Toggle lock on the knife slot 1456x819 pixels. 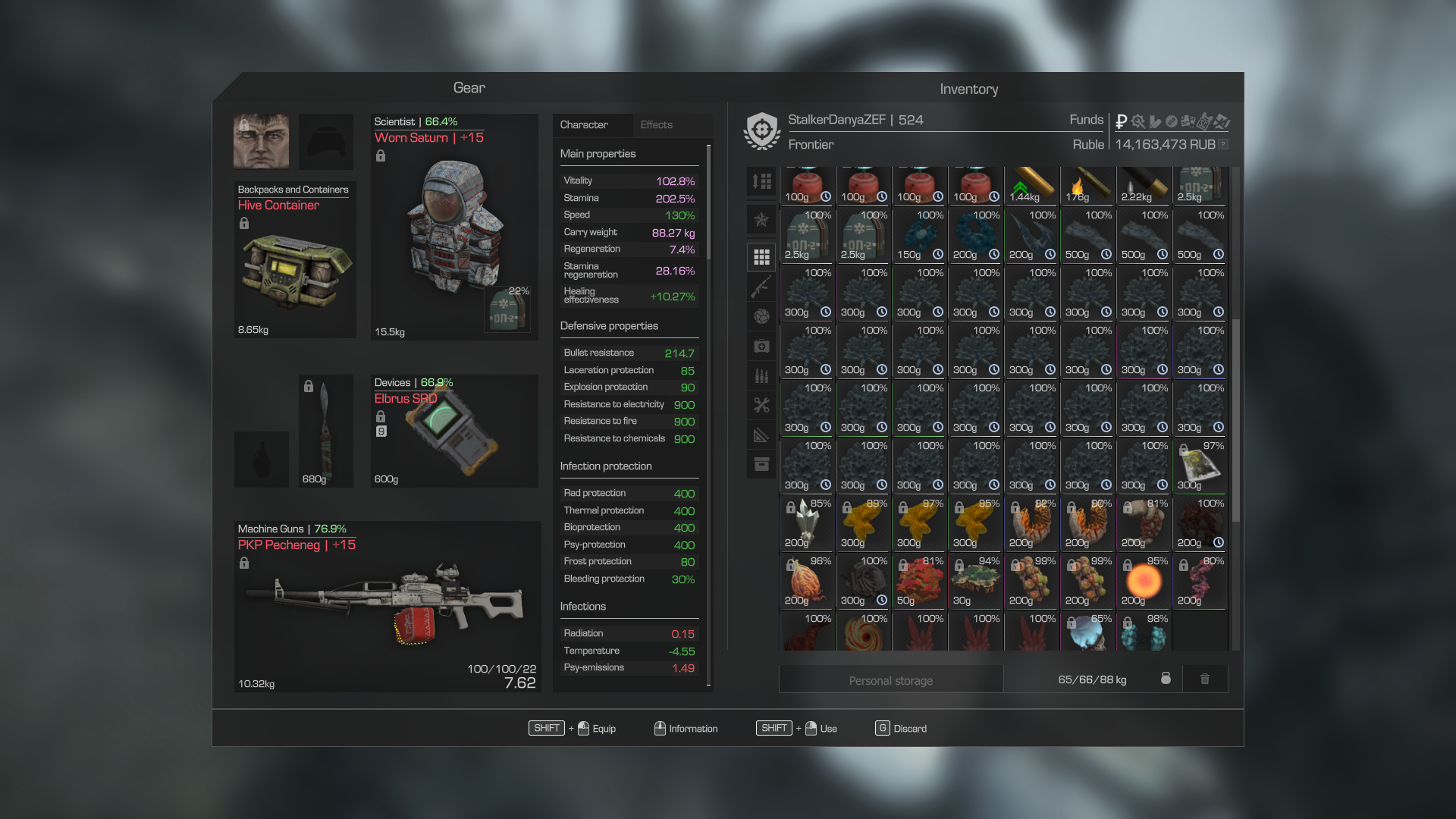309,386
